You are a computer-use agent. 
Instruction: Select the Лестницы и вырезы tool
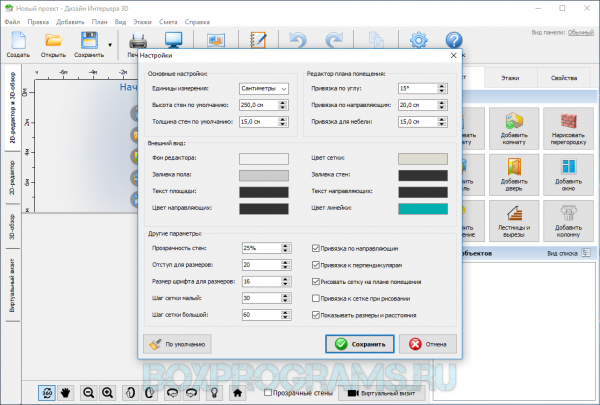click(x=514, y=221)
